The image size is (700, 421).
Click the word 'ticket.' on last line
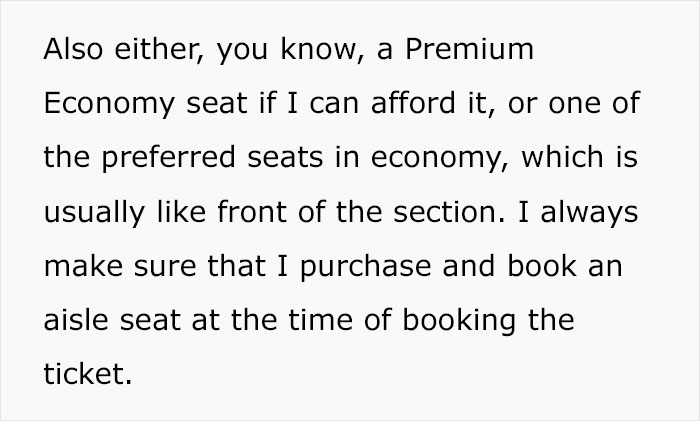point(88,374)
